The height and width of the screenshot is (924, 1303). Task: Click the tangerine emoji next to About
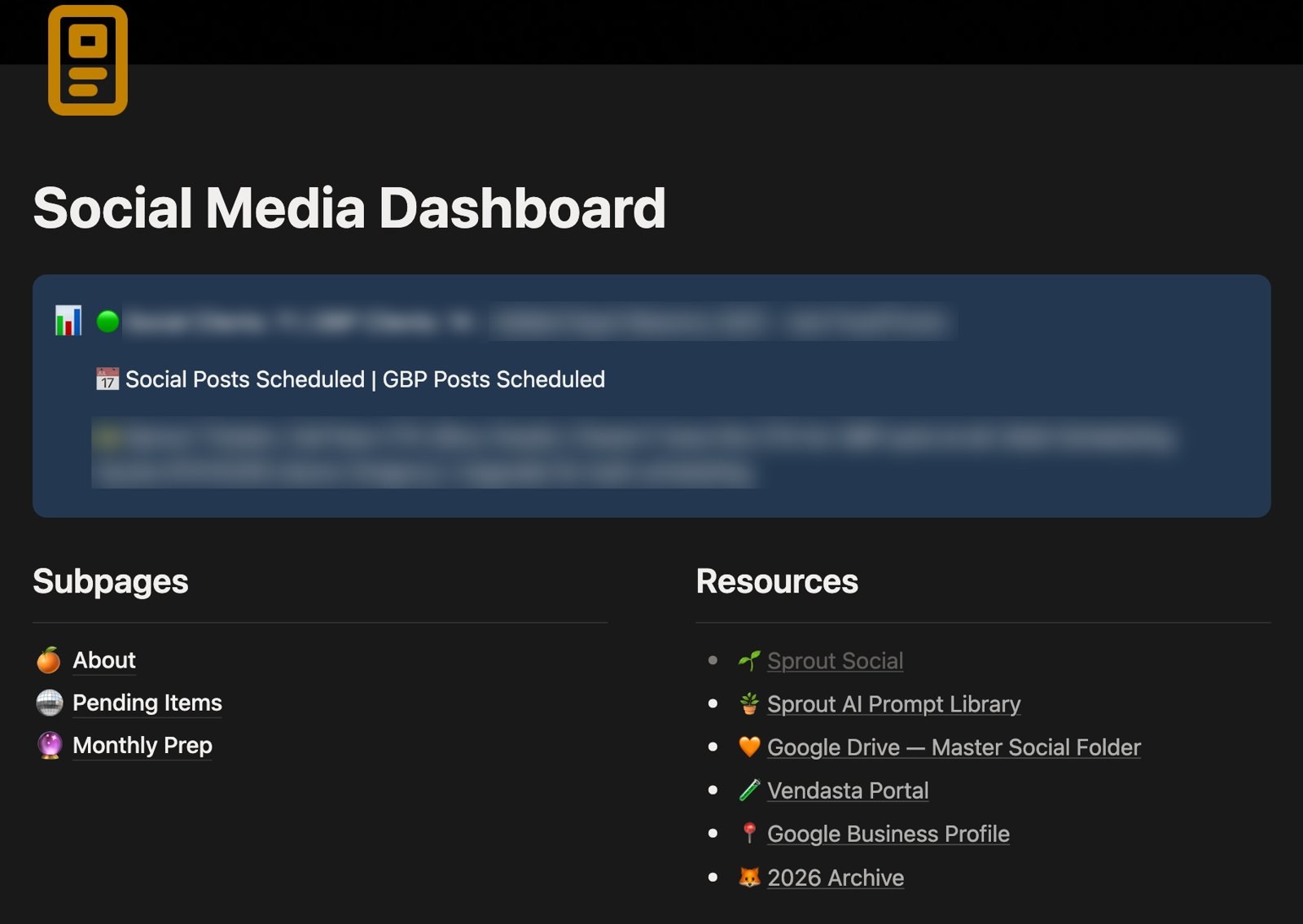(x=49, y=660)
